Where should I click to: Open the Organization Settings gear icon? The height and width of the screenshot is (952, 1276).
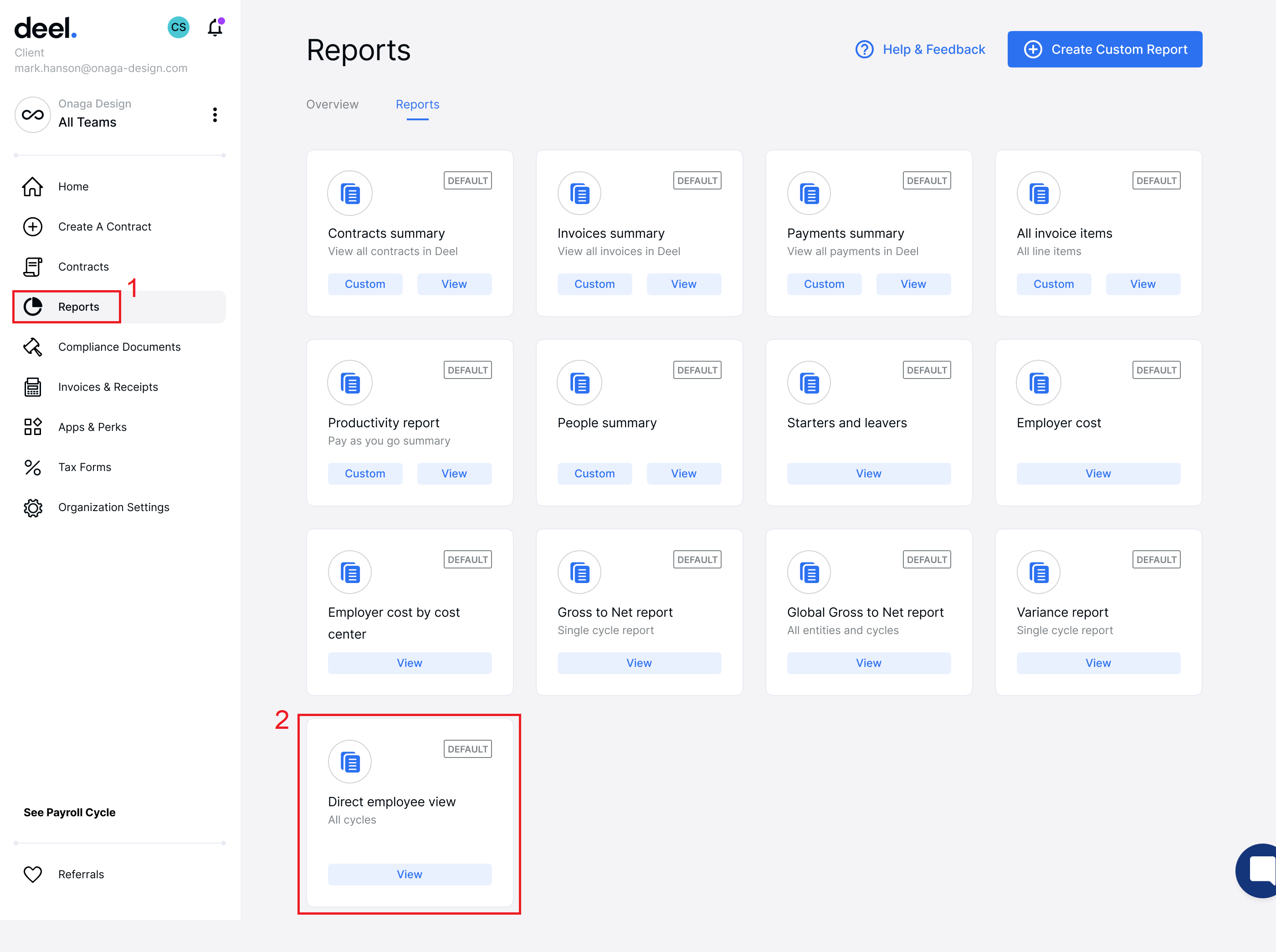(33, 507)
